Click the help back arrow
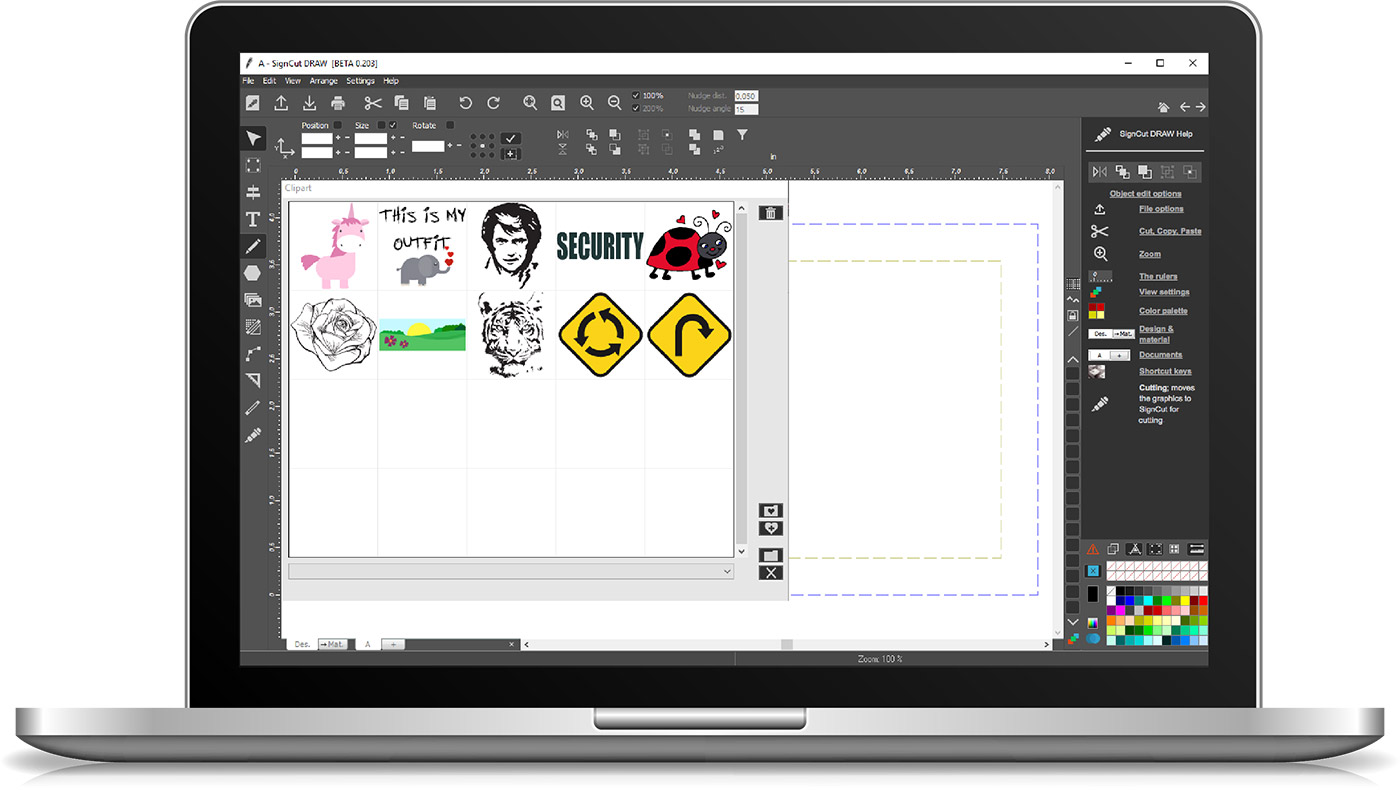Image resolution: width=1400 pixels, height=790 pixels. [x=1185, y=107]
